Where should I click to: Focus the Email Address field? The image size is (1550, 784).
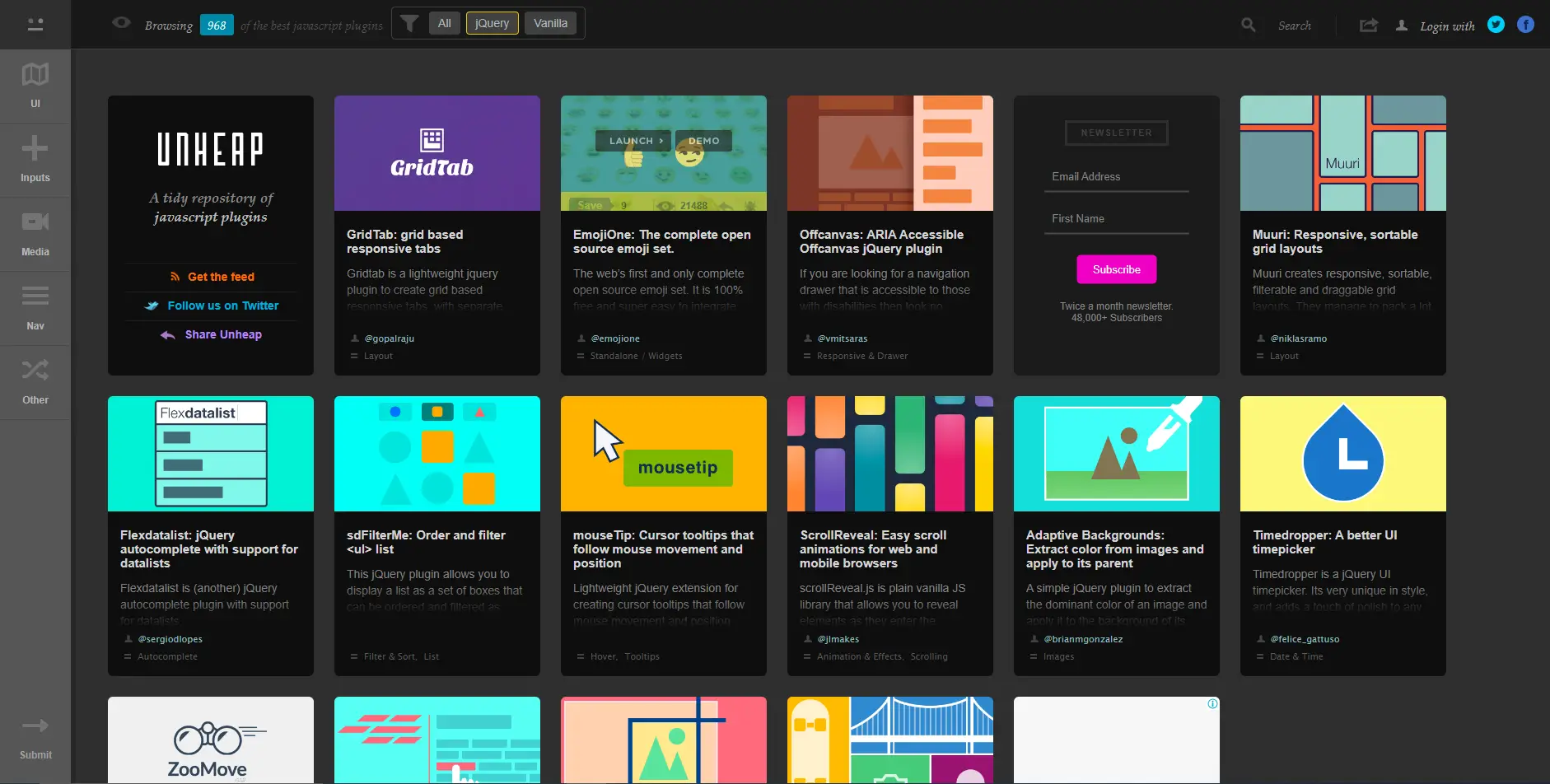[x=1116, y=177]
